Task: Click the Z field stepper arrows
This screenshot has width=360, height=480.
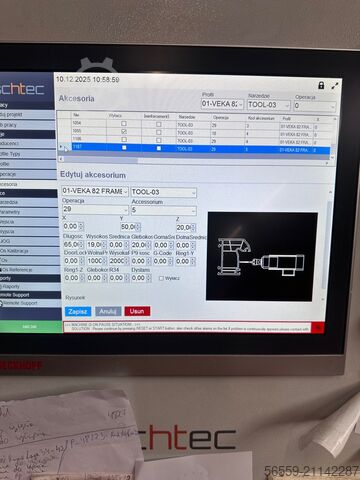Action: [193, 228]
